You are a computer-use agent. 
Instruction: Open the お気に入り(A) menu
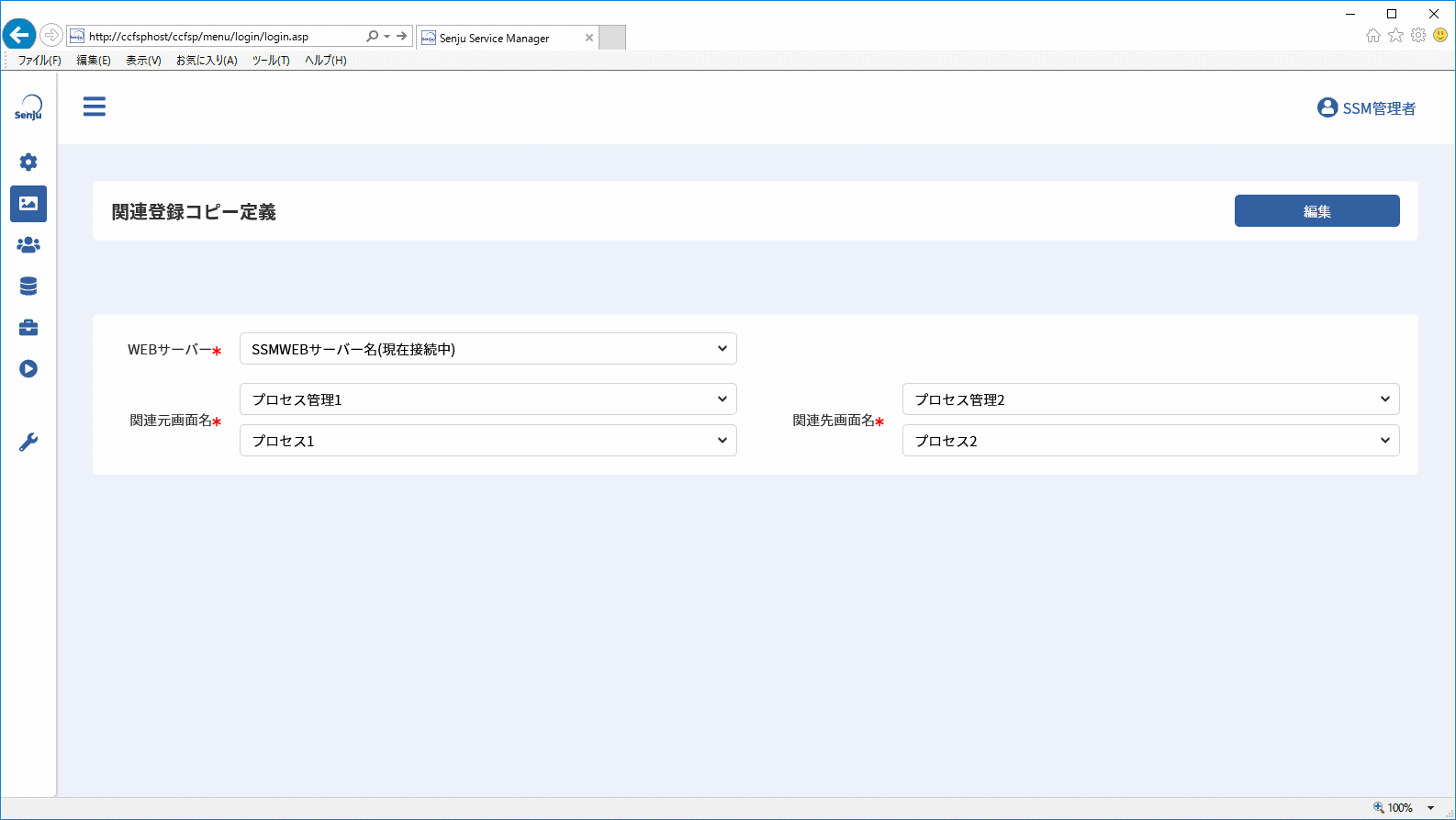point(207,61)
